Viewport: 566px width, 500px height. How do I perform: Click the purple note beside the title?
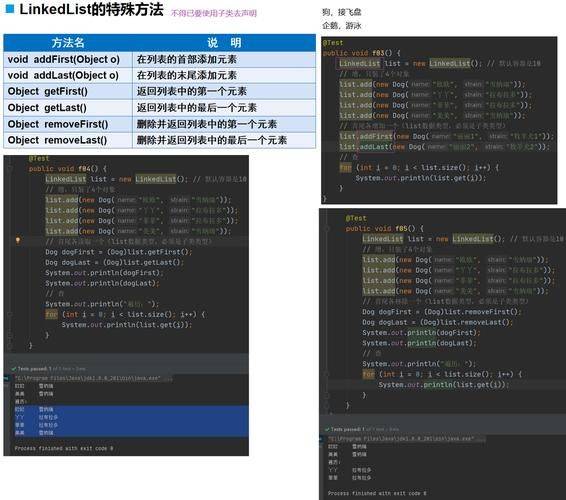[213, 13]
